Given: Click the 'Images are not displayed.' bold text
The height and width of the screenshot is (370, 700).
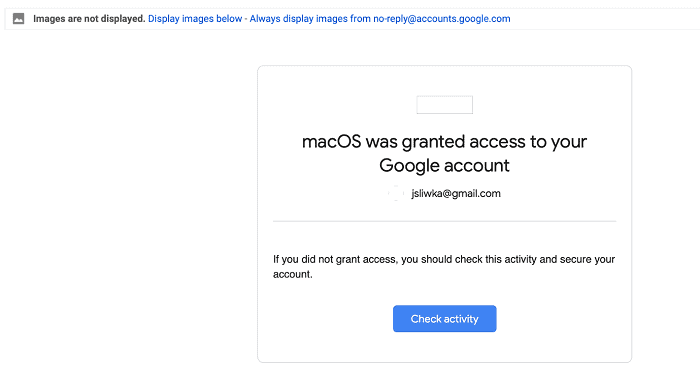Looking at the screenshot, I should [89, 19].
